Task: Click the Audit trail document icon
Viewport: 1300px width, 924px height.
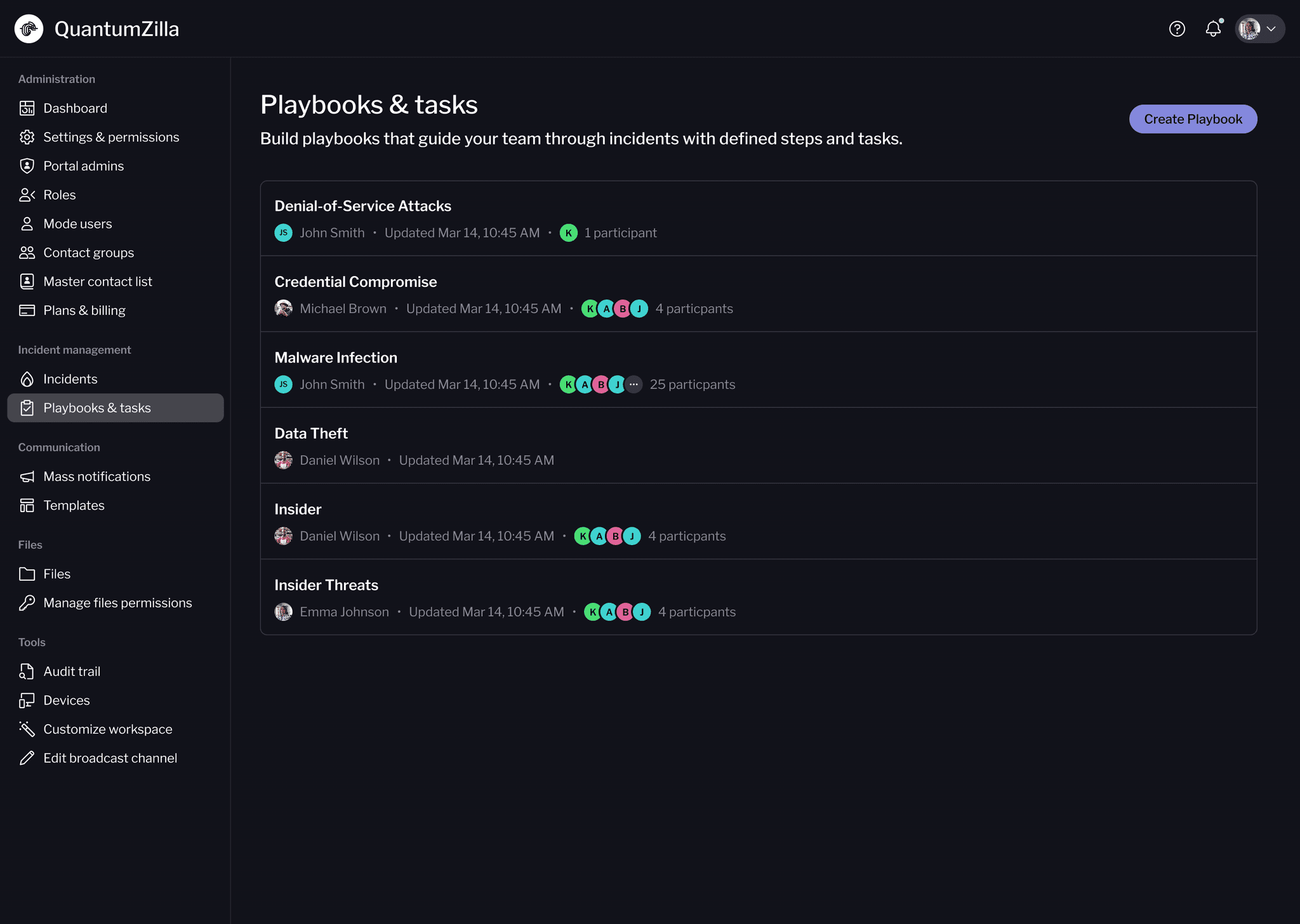Action: point(27,671)
